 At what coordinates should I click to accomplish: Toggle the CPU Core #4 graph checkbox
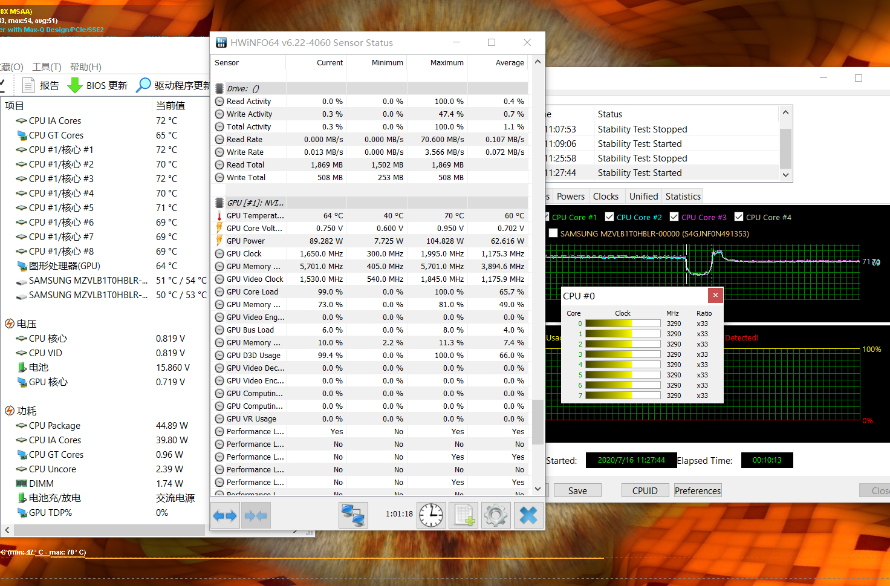[738, 217]
